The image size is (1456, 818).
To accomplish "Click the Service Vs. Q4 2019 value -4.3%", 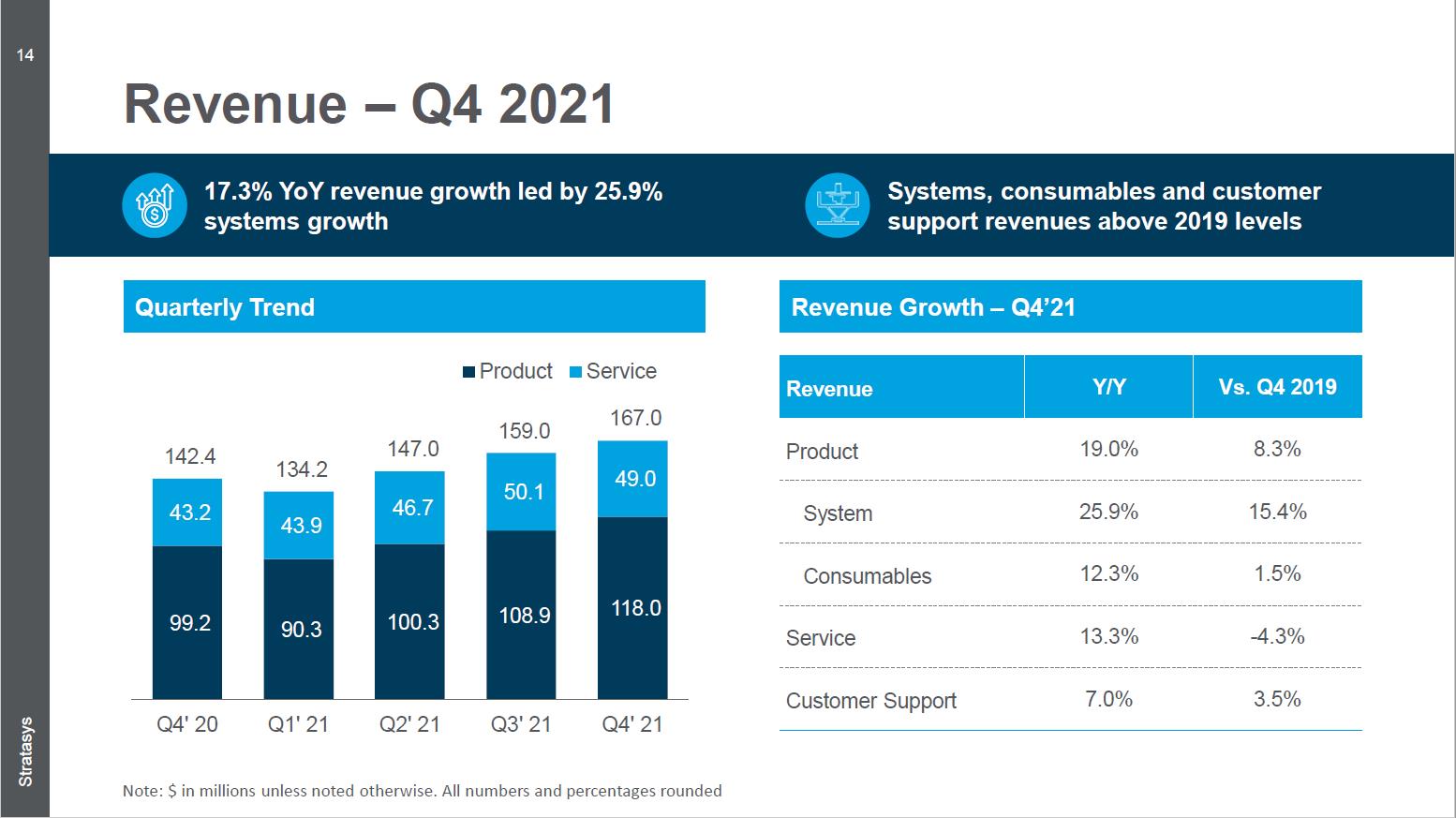I will coord(1277,637).
